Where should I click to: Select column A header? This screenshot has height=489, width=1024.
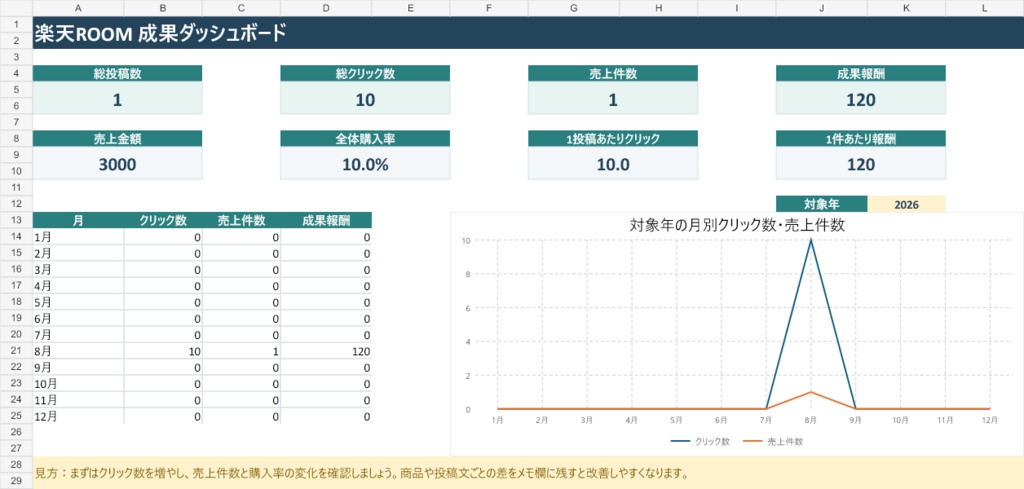78,8
